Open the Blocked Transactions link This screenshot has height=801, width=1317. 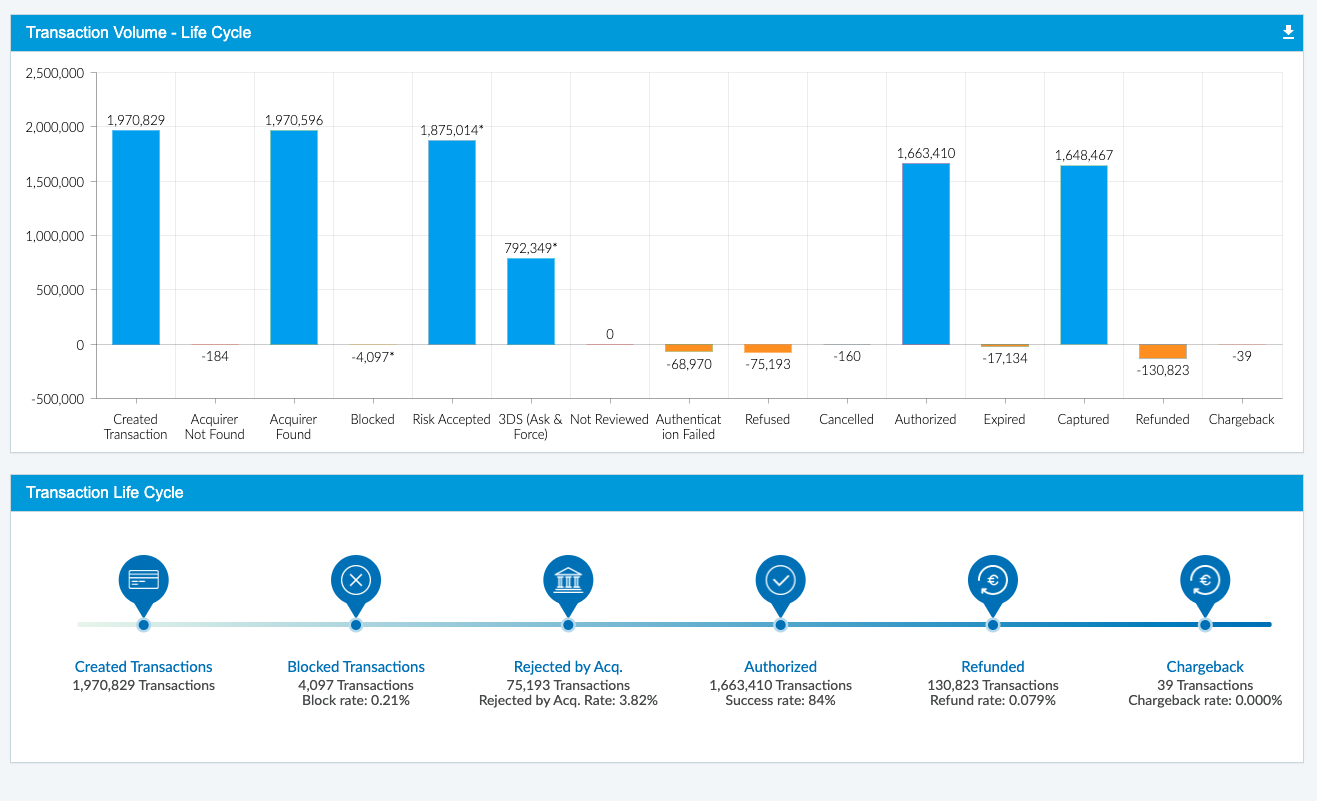click(355, 666)
